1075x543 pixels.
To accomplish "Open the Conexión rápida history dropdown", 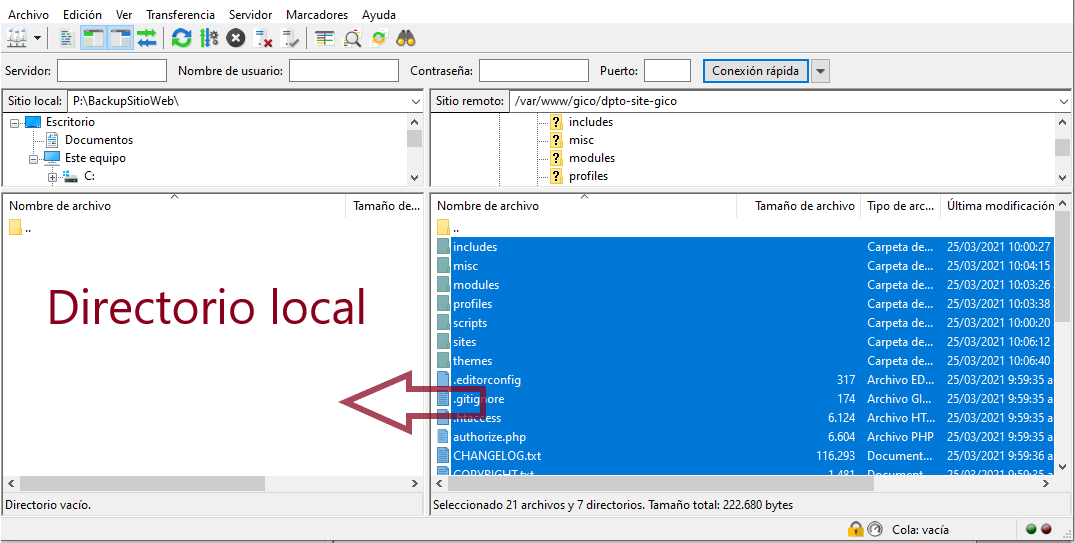I will pos(821,71).
